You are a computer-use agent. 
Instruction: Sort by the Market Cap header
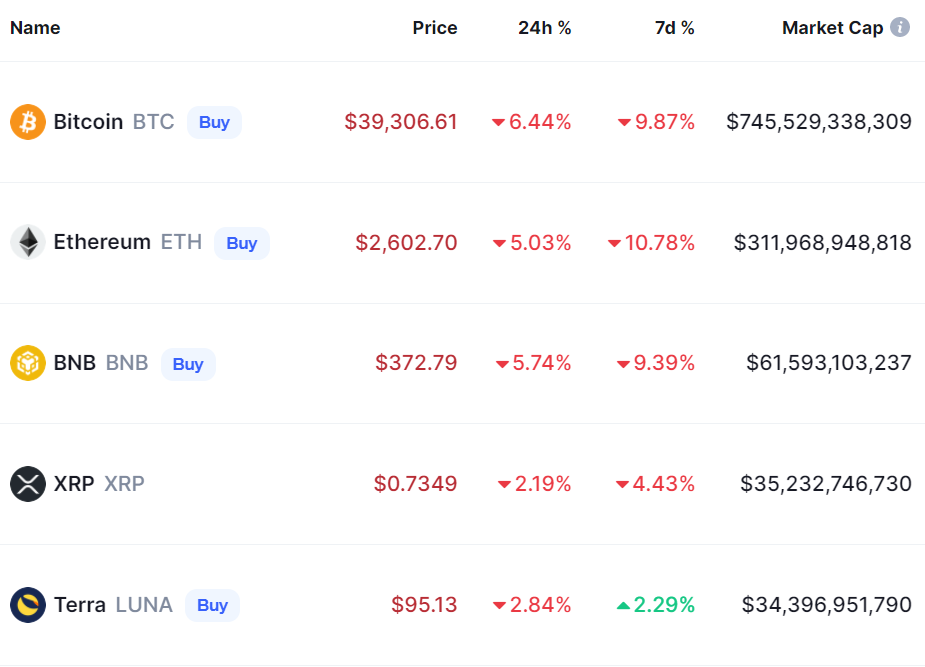[832, 28]
